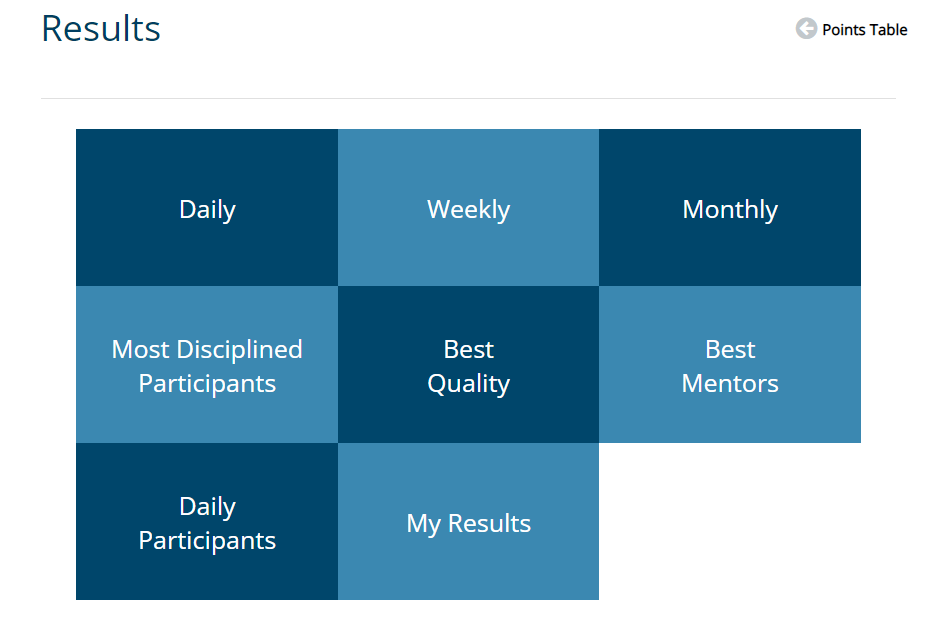Open the Daily Participants tile

(207, 521)
